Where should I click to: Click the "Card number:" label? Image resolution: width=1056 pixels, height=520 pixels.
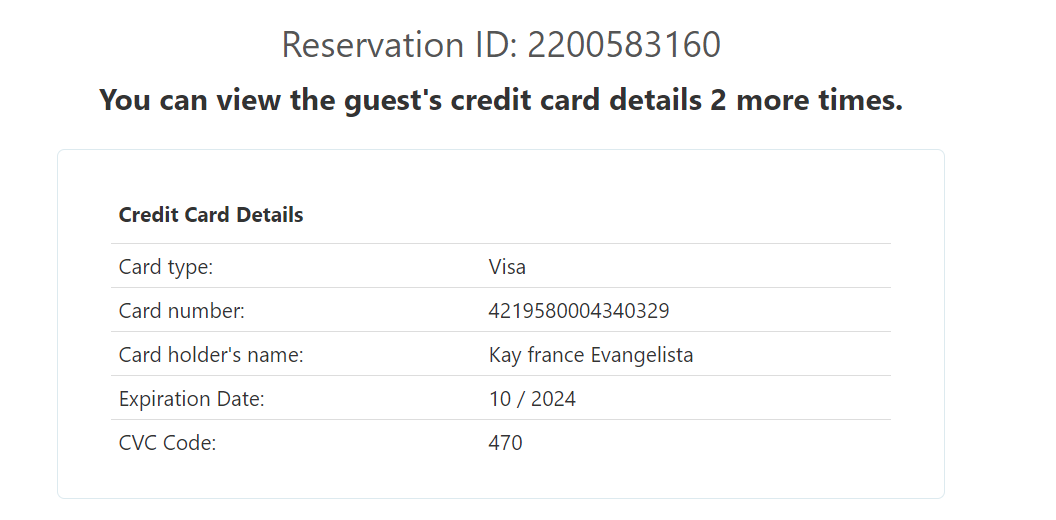pyautogui.click(x=181, y=311)
